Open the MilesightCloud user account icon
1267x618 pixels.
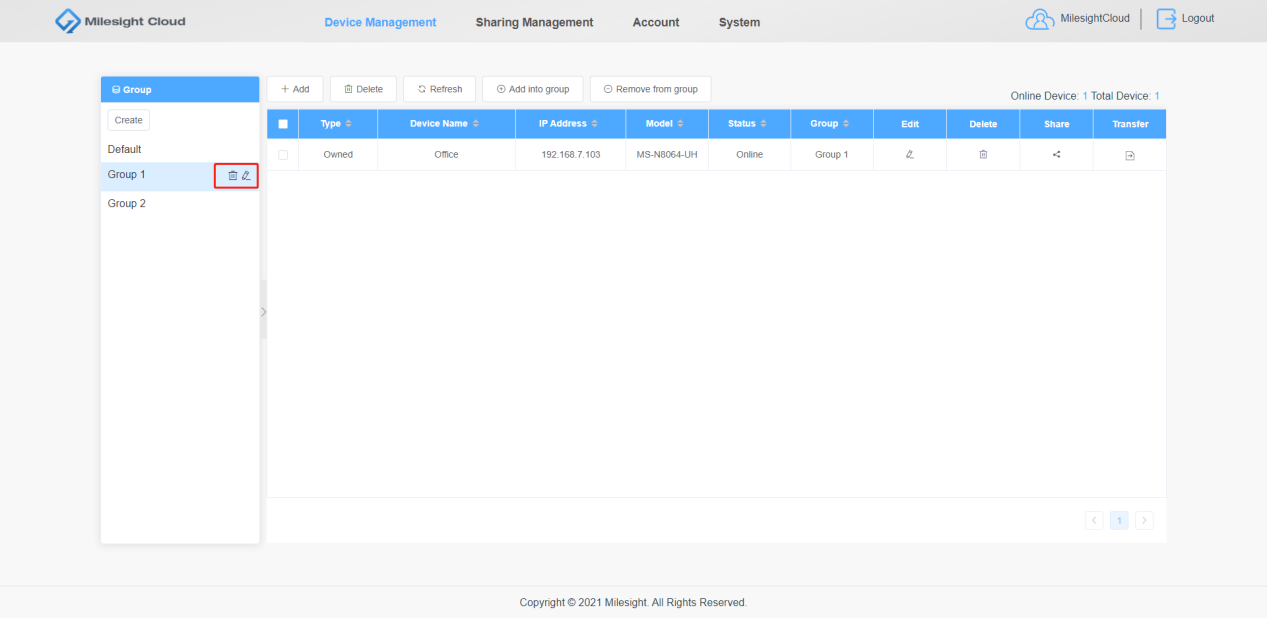[x=1040, y=20]
